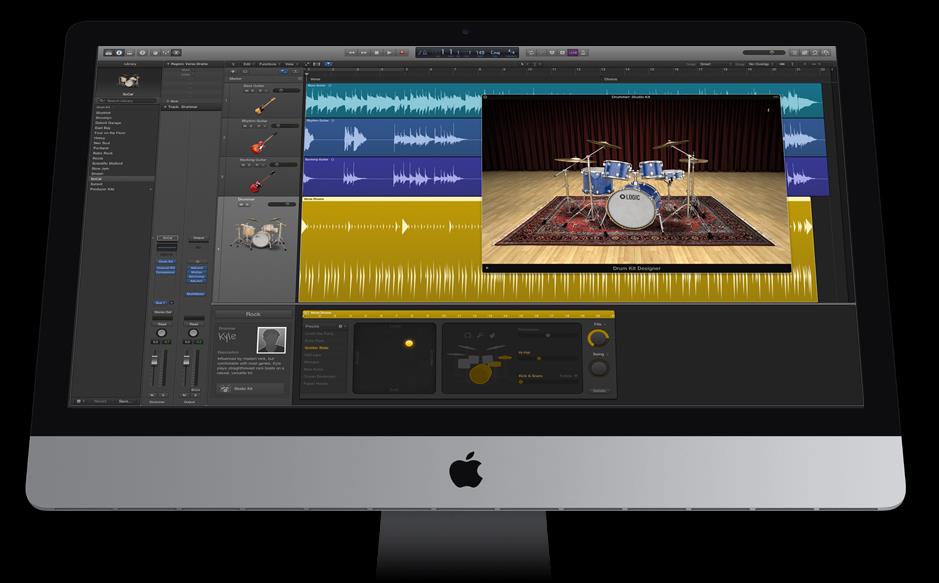Click the red Record button

point(403,53)
